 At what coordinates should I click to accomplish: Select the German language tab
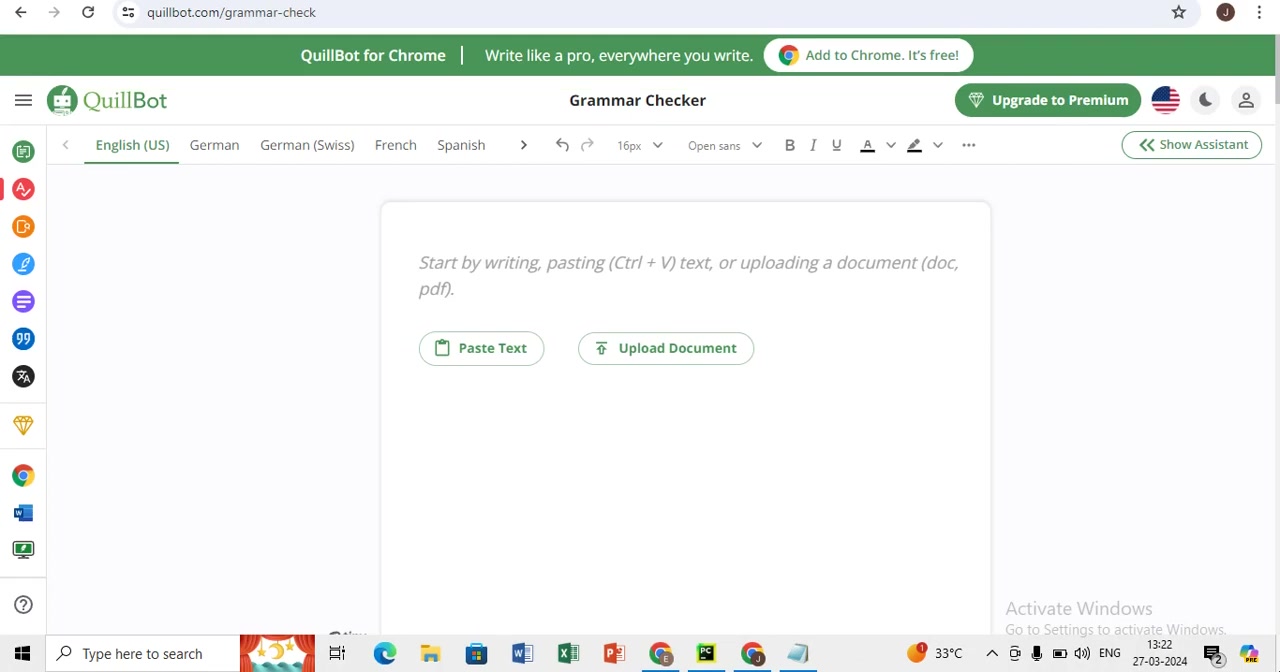click(x=214, y=145)
